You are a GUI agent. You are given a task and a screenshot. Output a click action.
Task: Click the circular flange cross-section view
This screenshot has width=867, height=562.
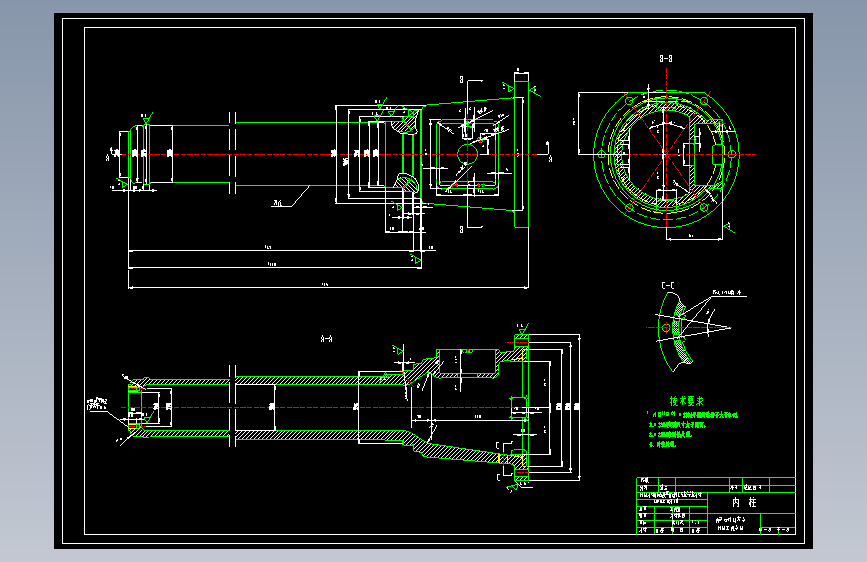(x=666, y=154)
